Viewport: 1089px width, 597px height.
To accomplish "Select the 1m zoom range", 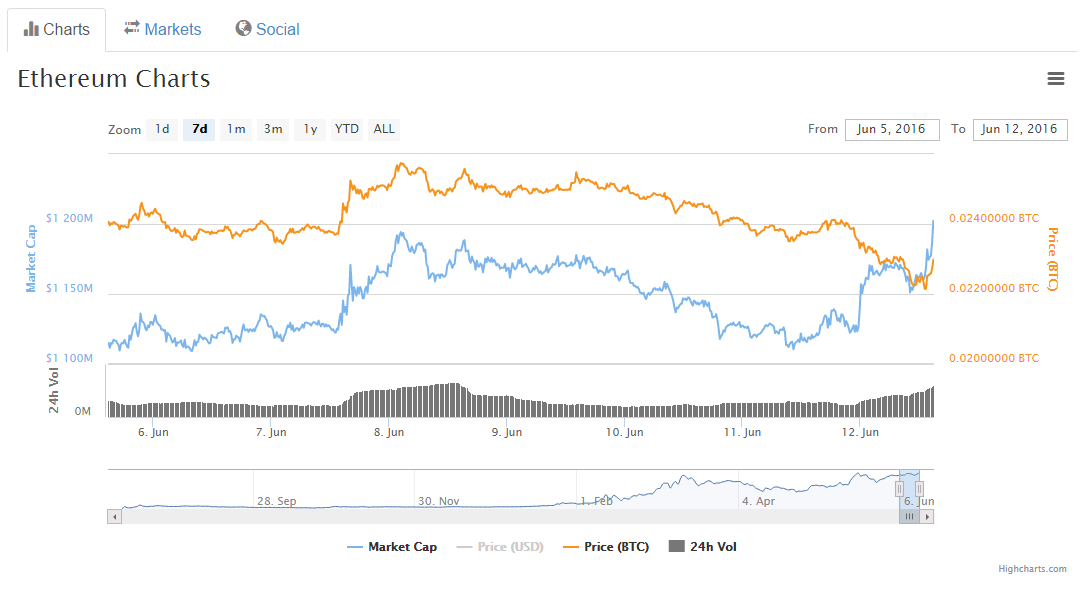I will (x=236, y=129).
